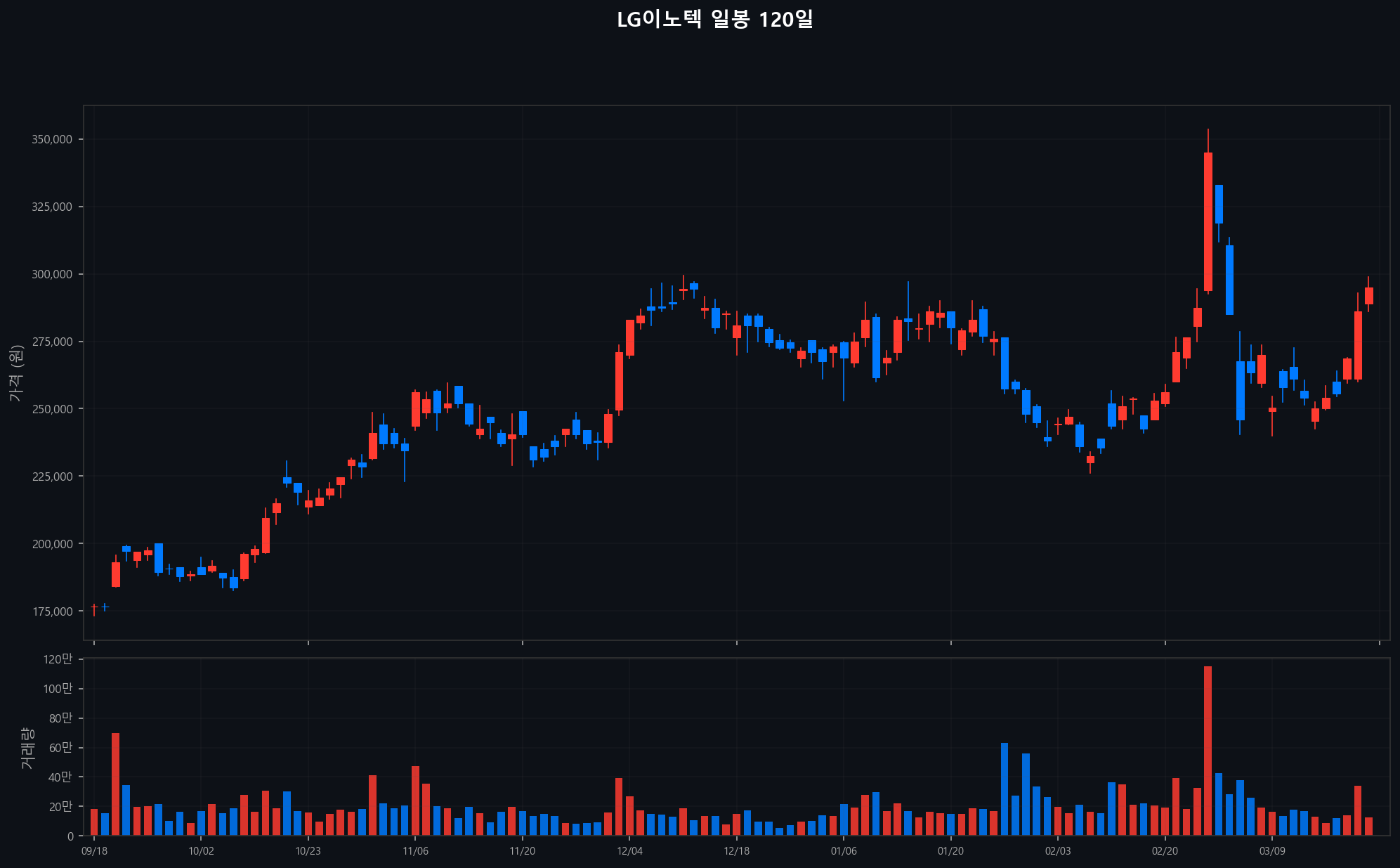Select the 09/18 date label
Viewport: 1400px width, 868px height.
click(x=94, y=851)
